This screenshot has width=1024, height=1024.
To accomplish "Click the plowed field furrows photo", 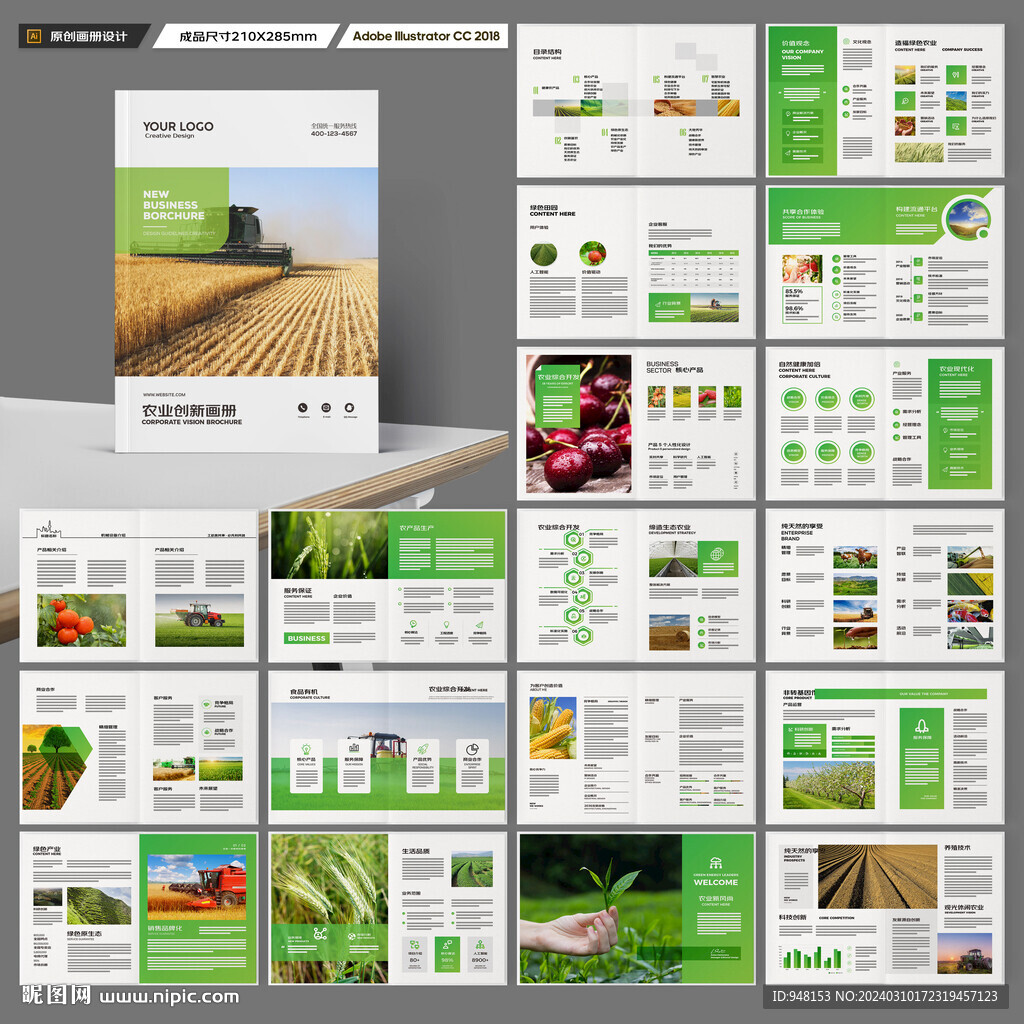I will click(x=877, y=876).
